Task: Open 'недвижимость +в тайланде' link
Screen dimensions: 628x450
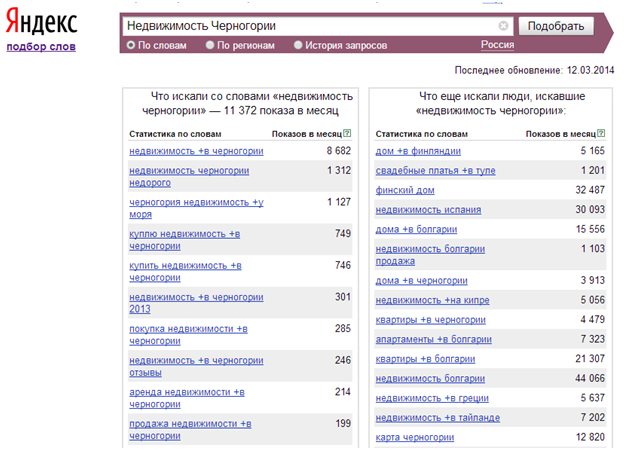Action: [438, 418]
